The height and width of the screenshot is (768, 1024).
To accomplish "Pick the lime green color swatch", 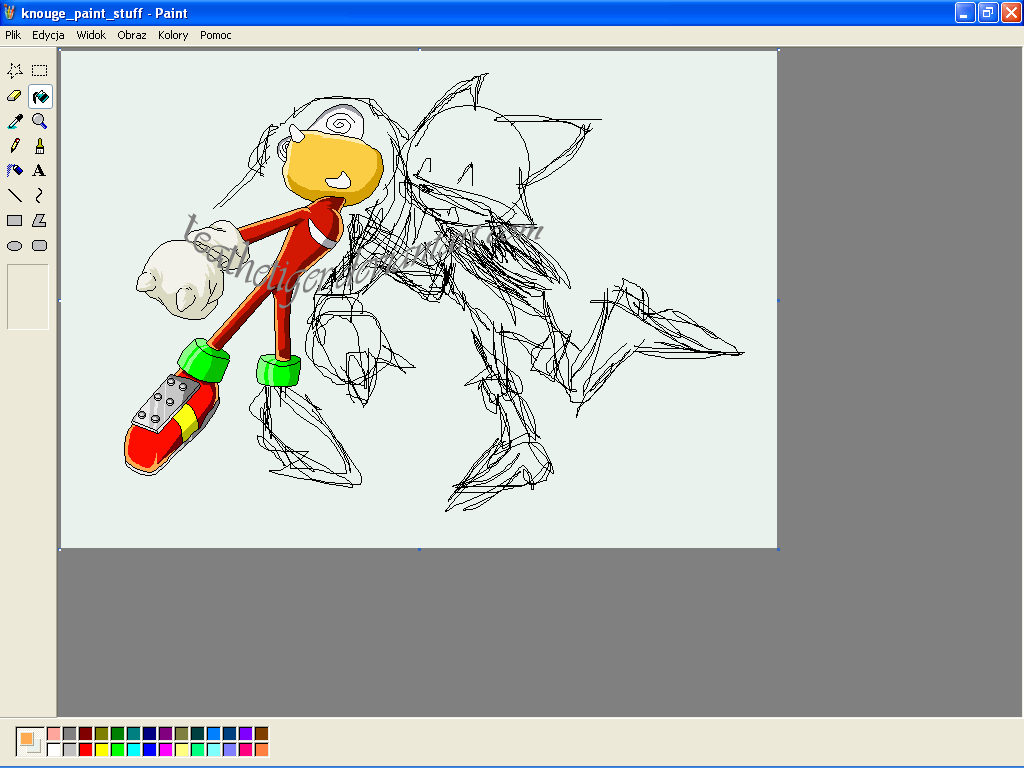I will point(118,750).
